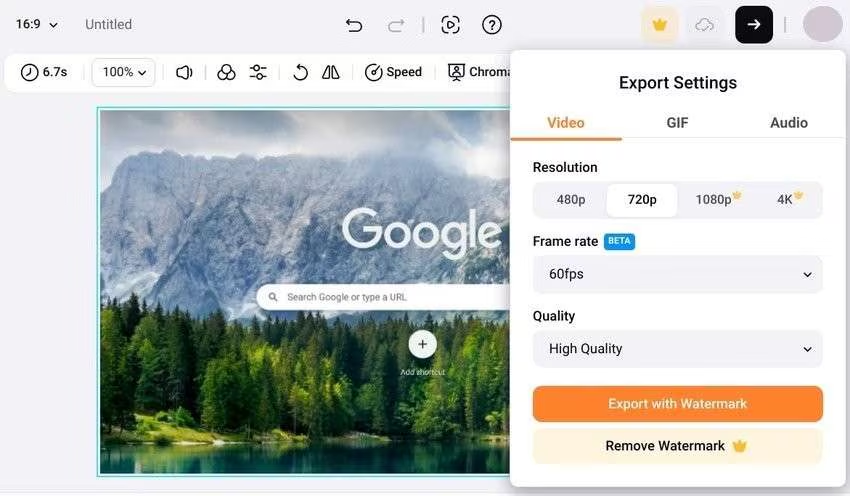Switch to the Video export tab
The width and height of the screenshot is (850, 496).
click(566, 123)
